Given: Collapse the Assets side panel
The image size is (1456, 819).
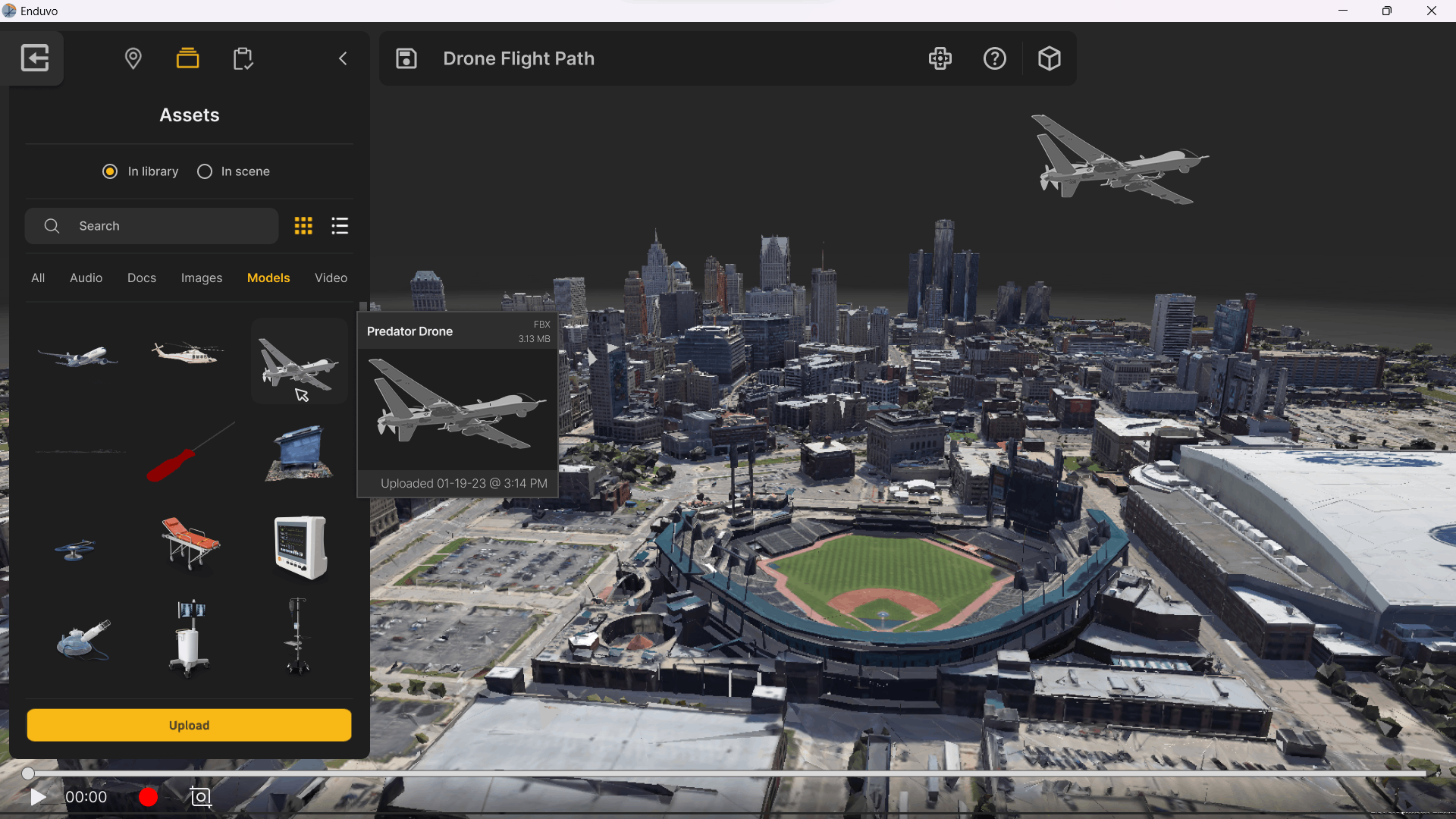Looking at the screenshot, I should 343,58.
